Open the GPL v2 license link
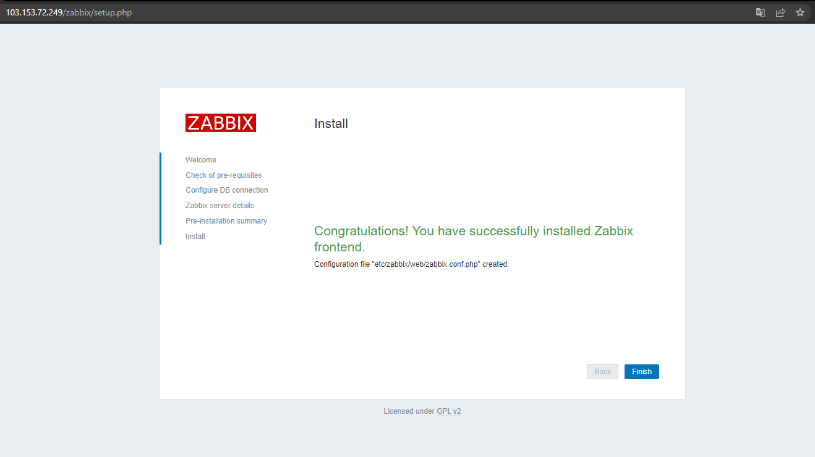 (x=449, y=411)
